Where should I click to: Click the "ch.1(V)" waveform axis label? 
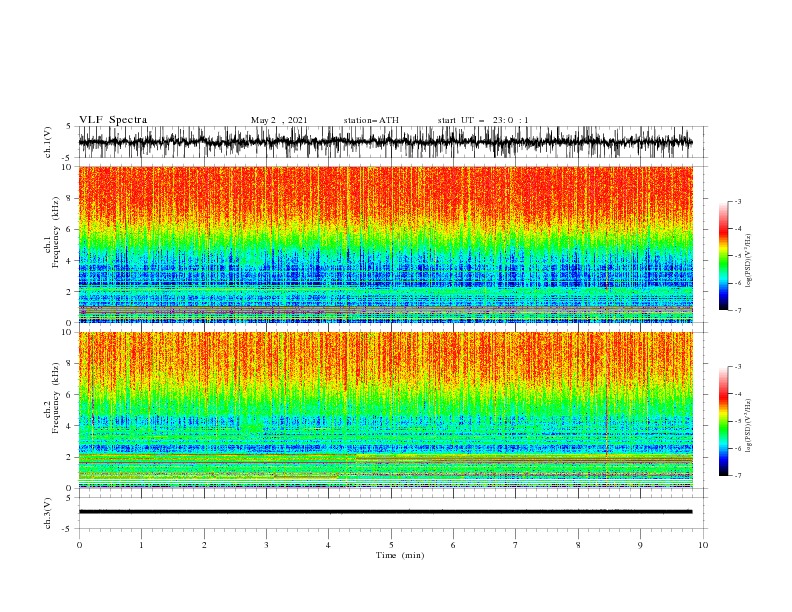[x=48, y=142]
